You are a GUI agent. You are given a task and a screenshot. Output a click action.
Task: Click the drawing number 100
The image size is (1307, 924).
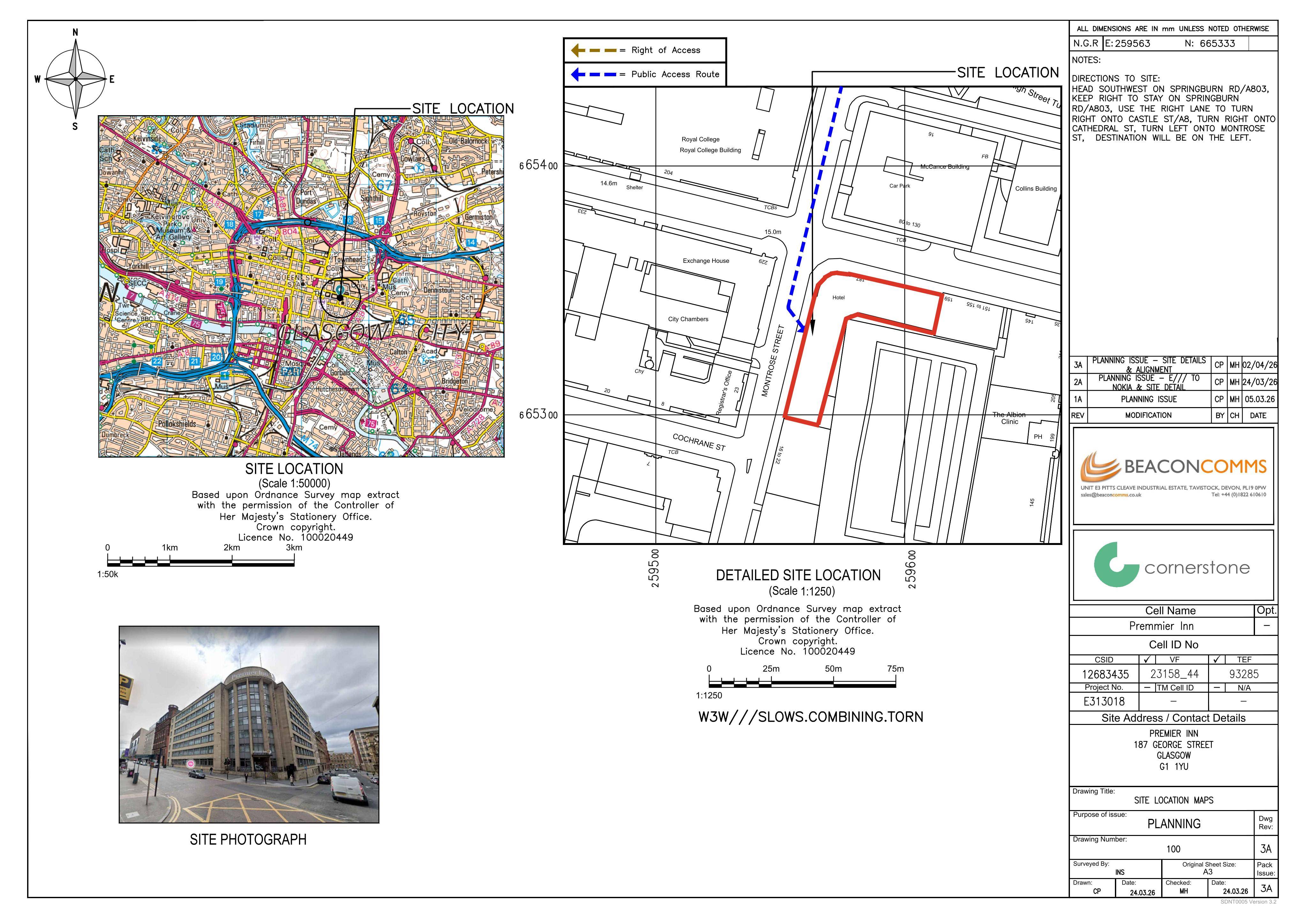coord(1173,849)
